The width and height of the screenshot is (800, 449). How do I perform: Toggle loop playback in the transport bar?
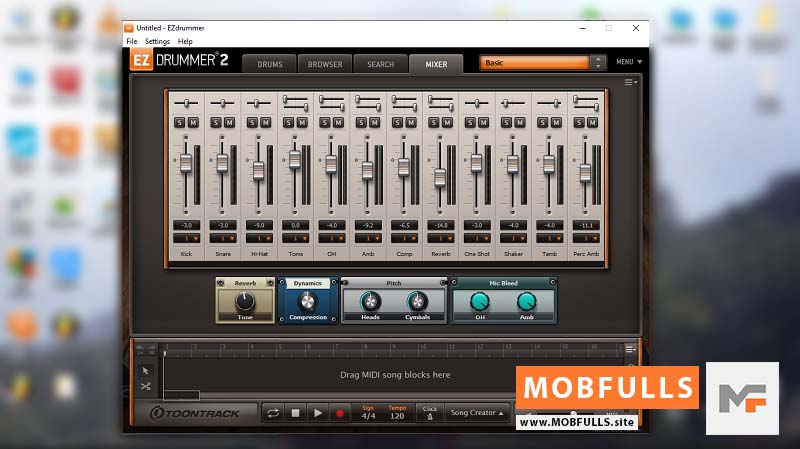pos(273,413)
